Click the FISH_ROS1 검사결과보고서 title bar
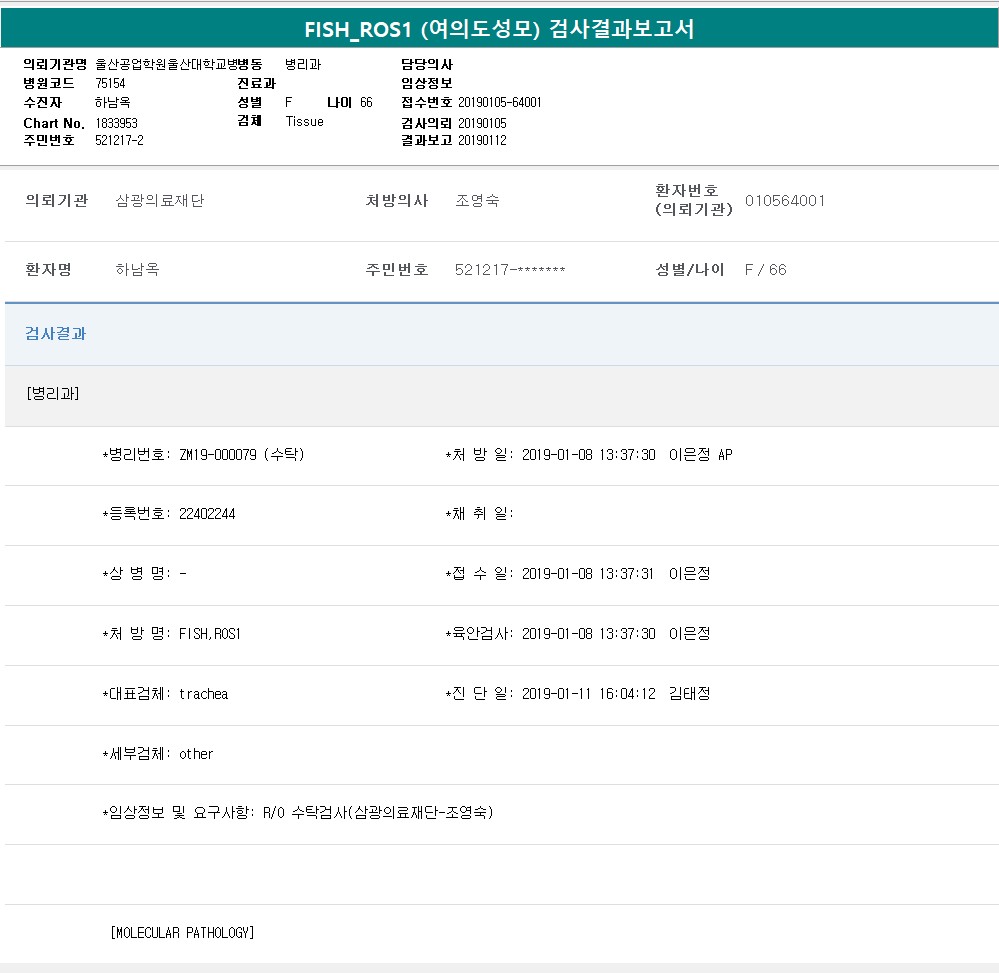The height and width of the screenshot is (973, 999). coord(499,30)
